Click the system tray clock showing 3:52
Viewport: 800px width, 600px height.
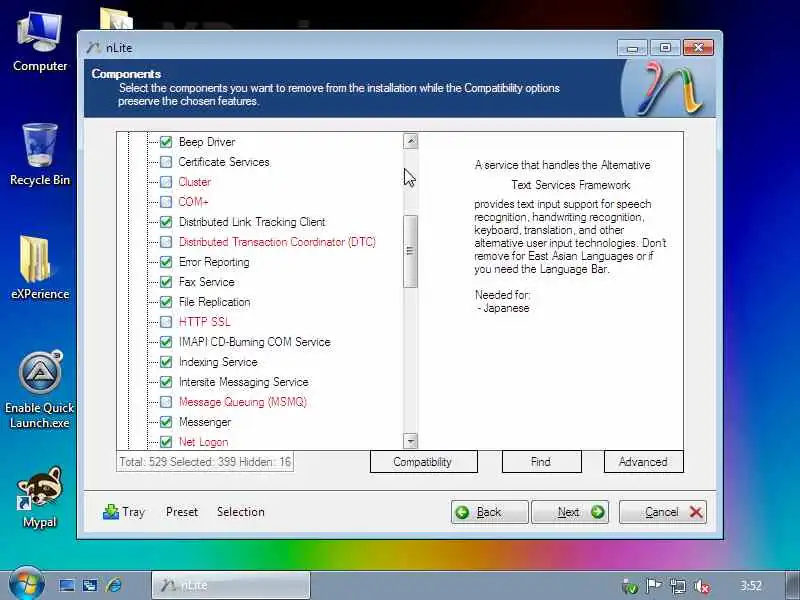(751, 586)
